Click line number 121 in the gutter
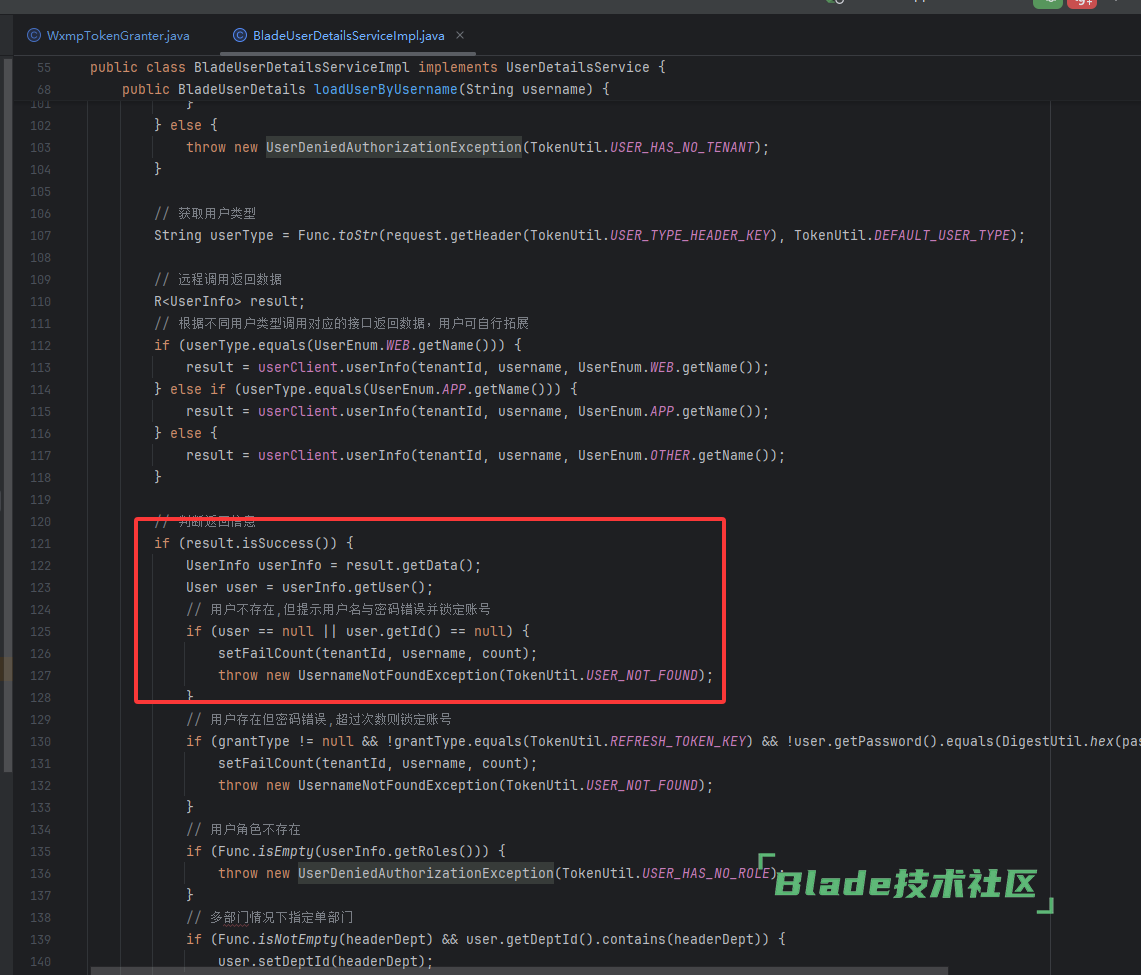Image resolution: width=1141 pixels, height=975 pixels. click(40, 543)
